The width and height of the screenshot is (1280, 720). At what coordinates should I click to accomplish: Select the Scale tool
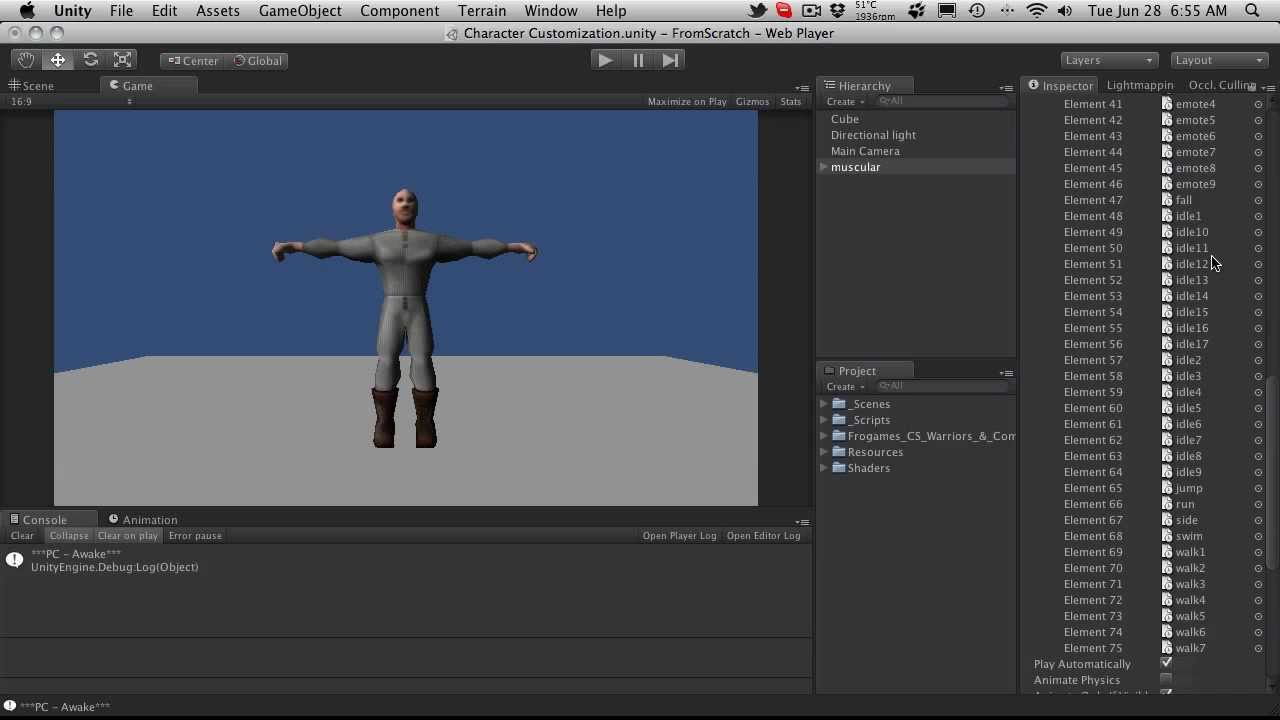click(x=123, y=60)
